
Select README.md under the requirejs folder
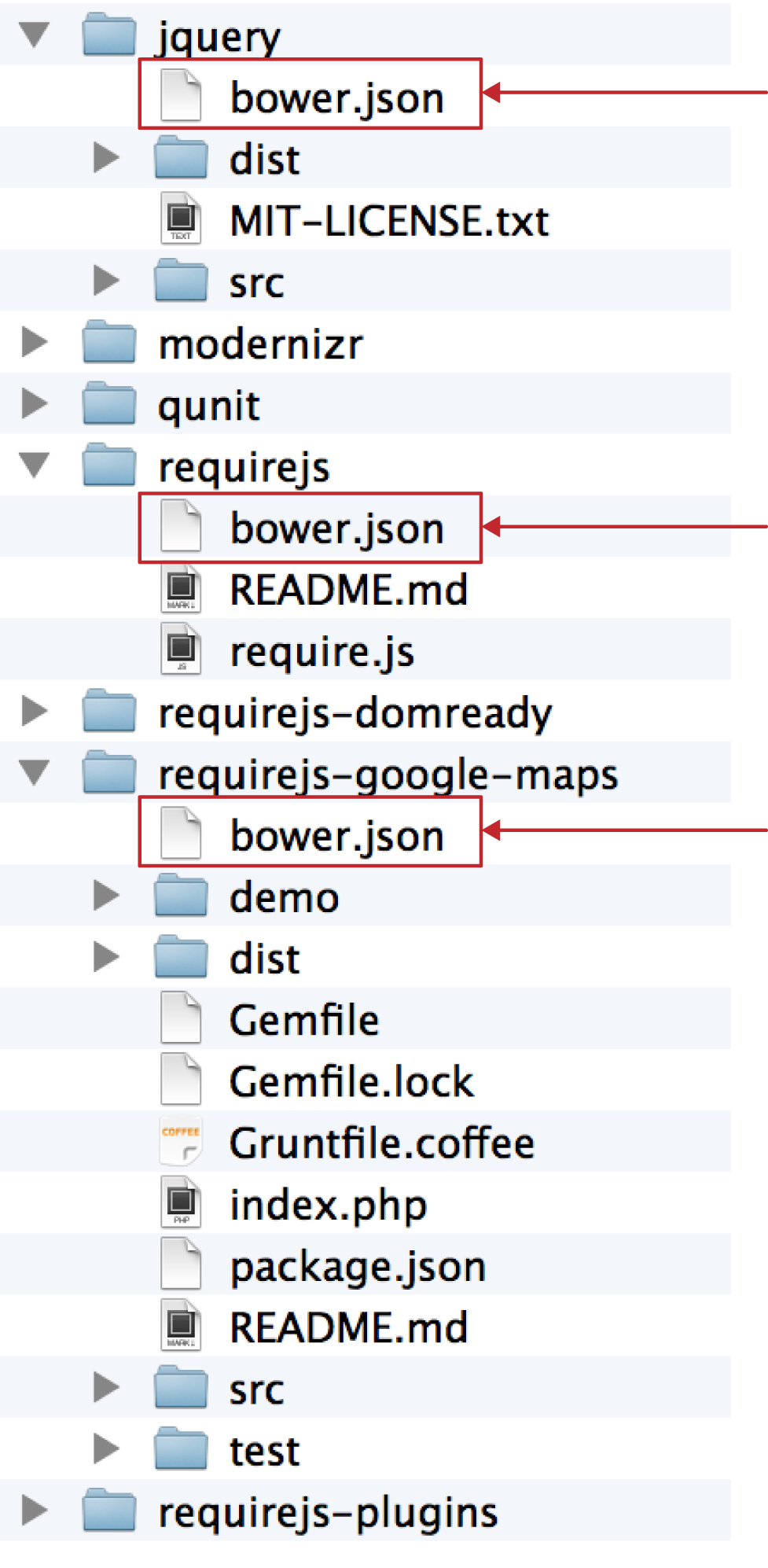click(348, 590)
